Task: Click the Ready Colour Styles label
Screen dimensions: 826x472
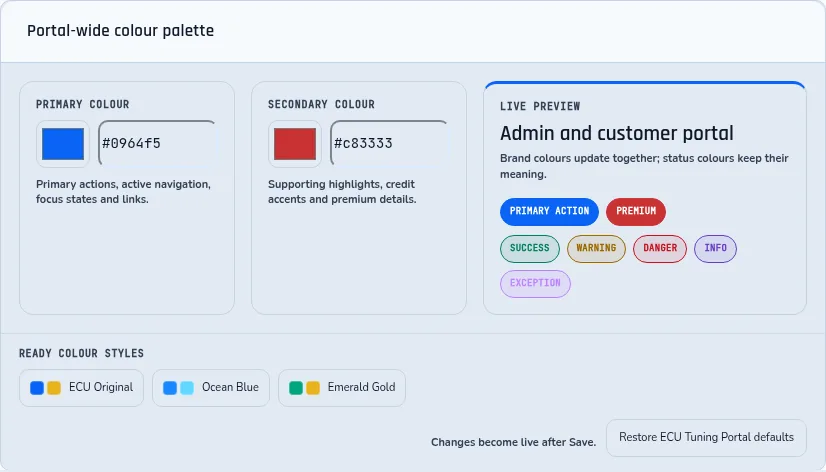Action: pos(81,353)
